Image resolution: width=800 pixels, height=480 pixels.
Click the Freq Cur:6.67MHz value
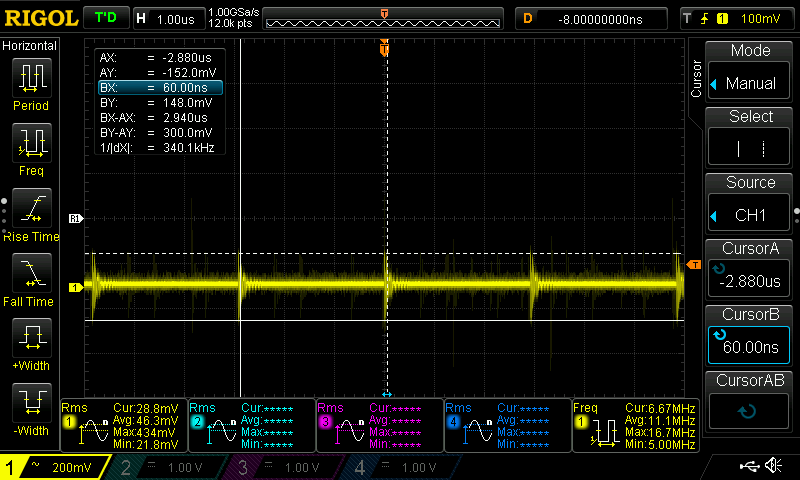coord(660,408)
